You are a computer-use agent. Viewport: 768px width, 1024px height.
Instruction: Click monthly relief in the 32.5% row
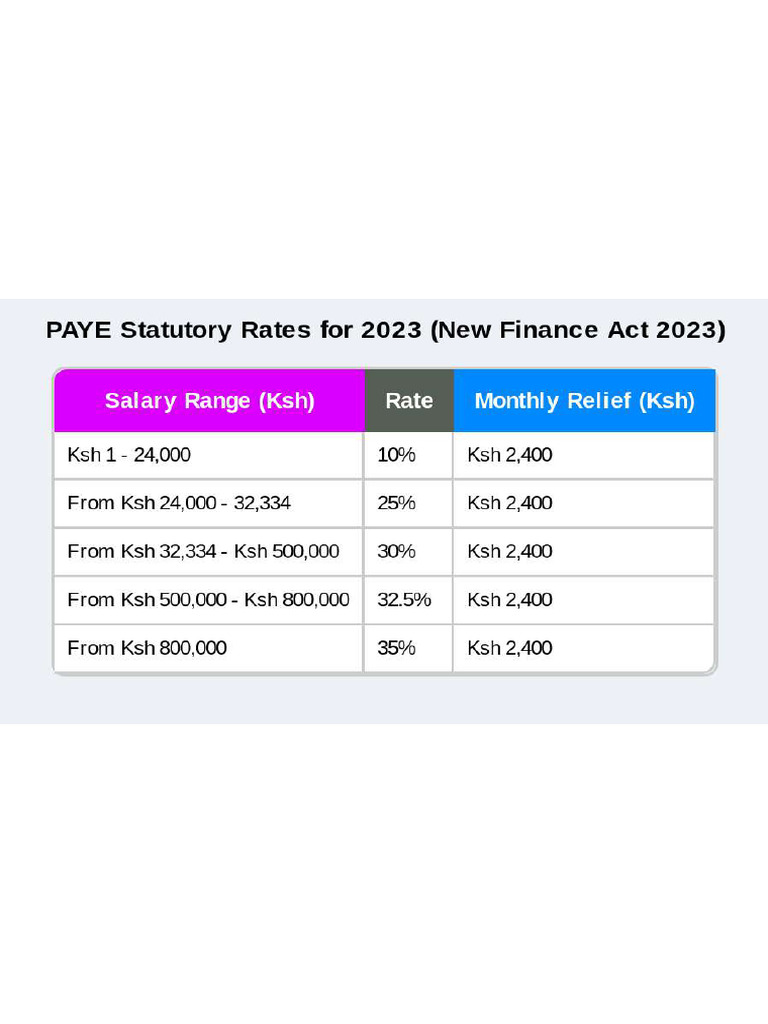pos(510,600)
